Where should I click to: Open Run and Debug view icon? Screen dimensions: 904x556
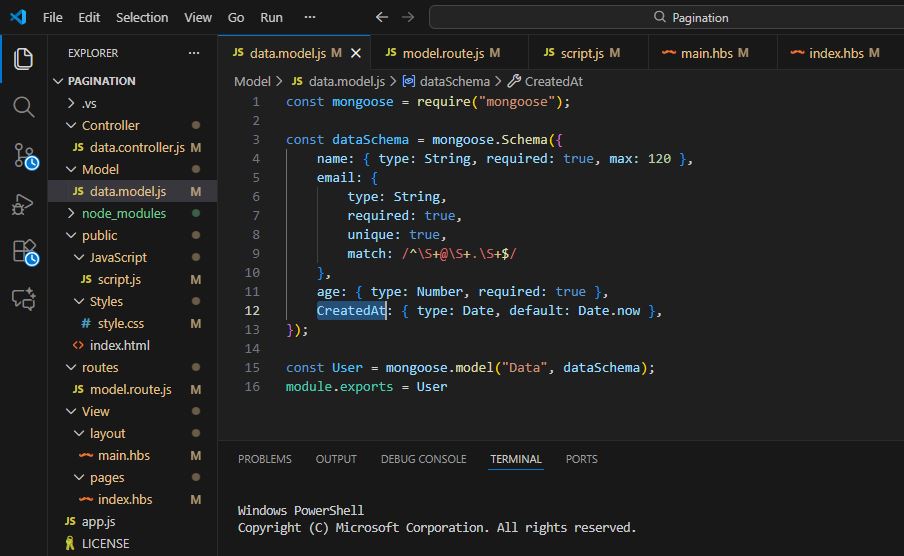24,204
